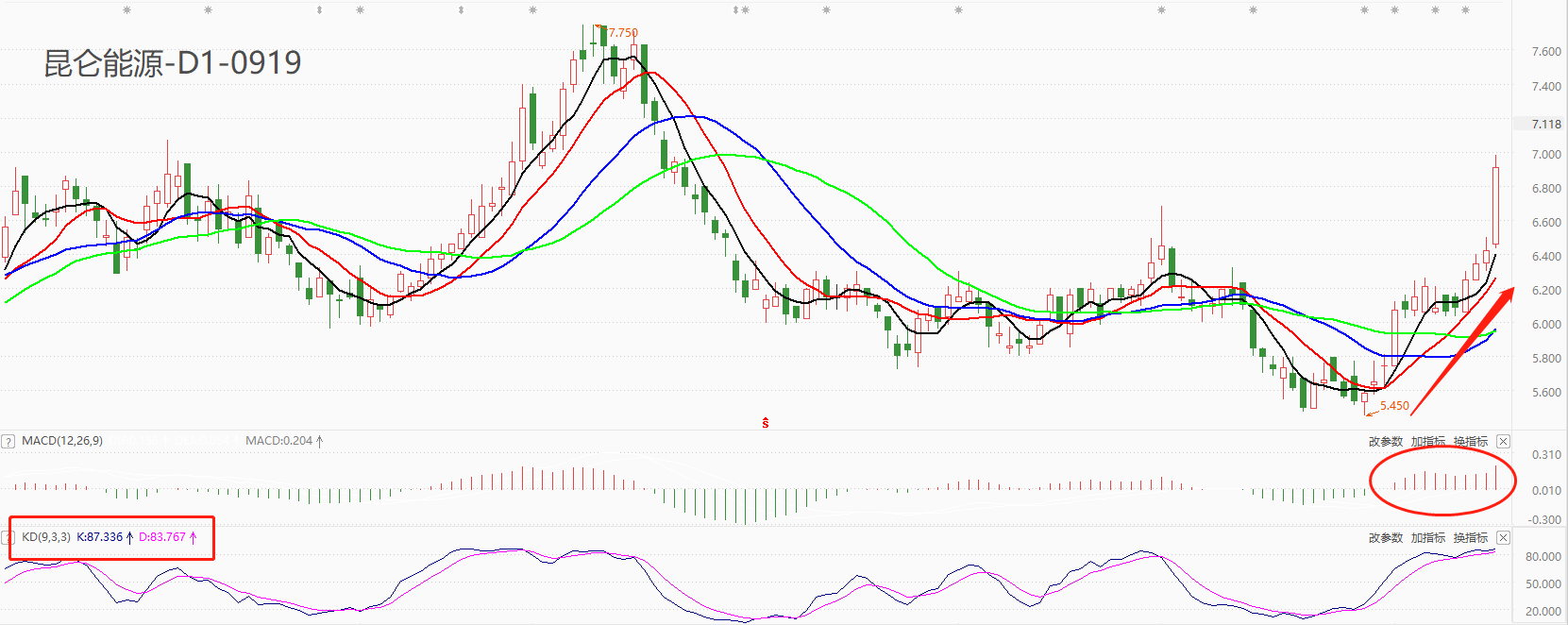1568x625 pixels.
Task: Click the red S marker below the chart
Action: tap(765, 423)
